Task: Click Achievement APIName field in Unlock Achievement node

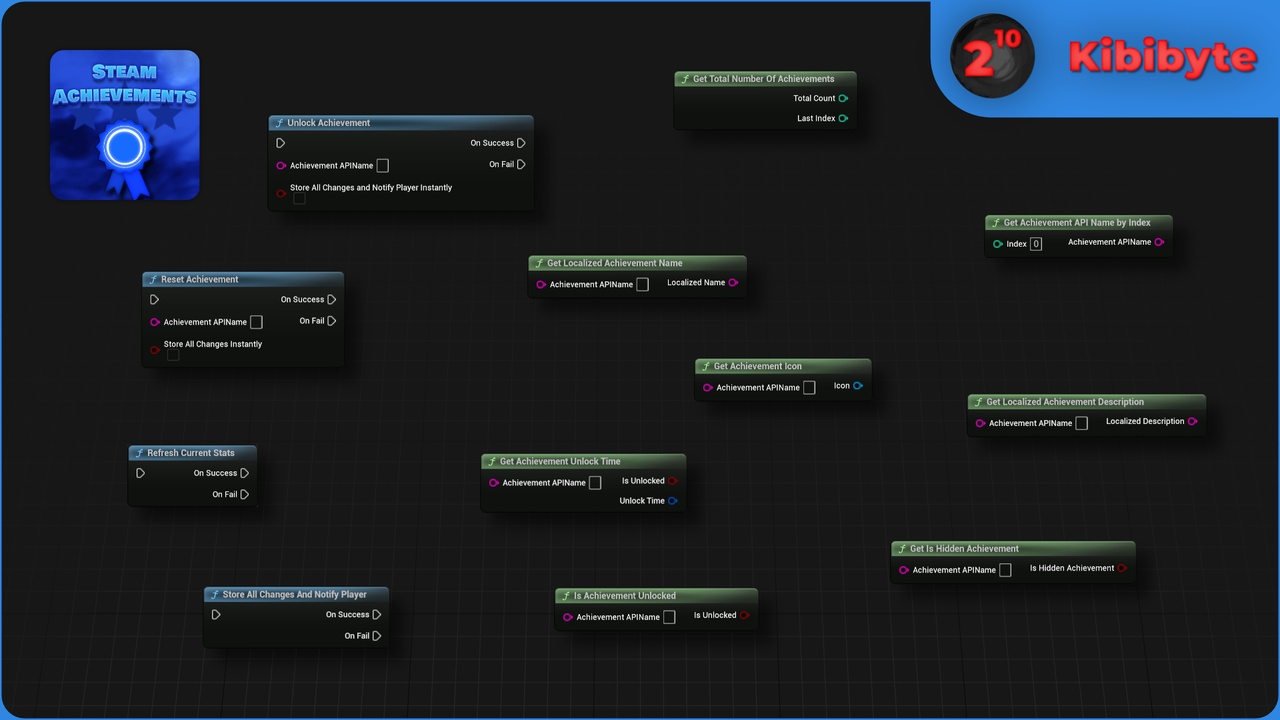Action: click(383, 166)
